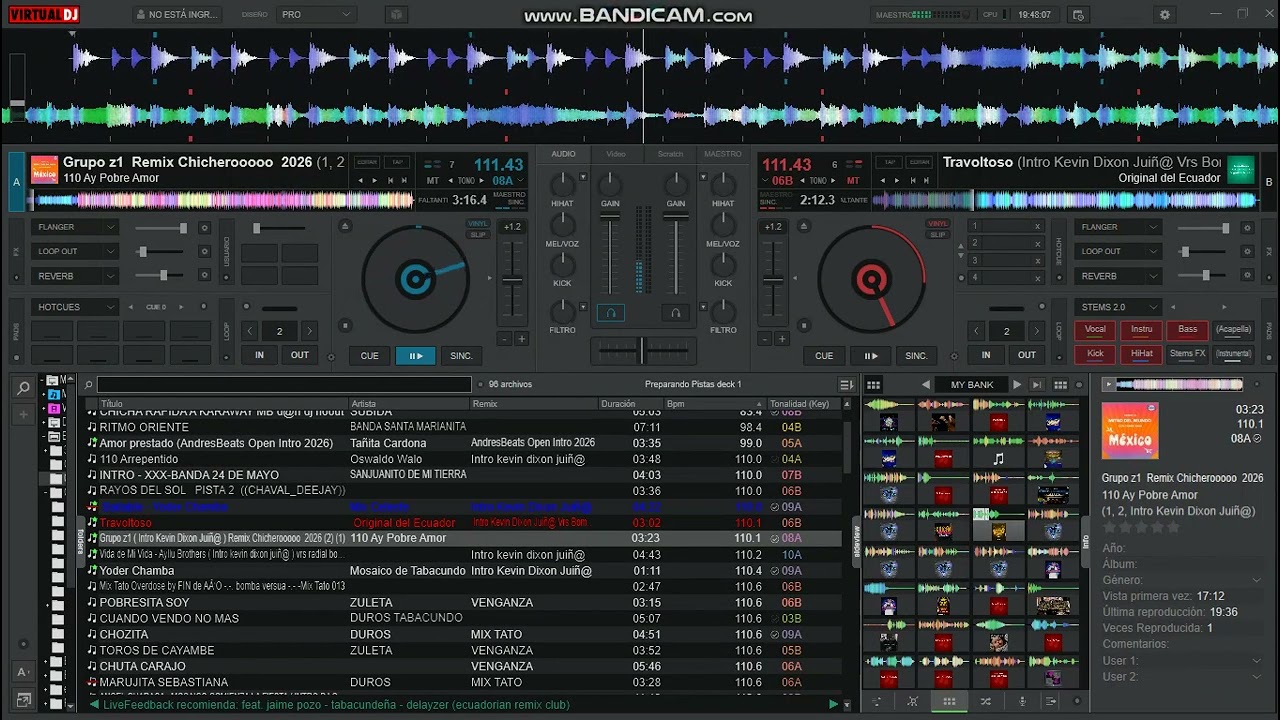Click CUE button on deck A
Screen dimensions: 1280x720
(369, 355)
